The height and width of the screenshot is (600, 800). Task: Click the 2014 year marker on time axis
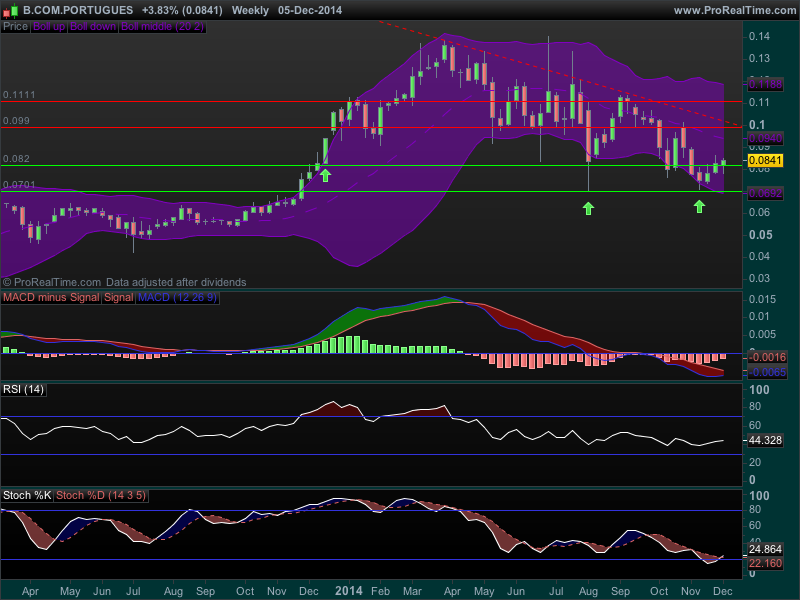(349, 591)
